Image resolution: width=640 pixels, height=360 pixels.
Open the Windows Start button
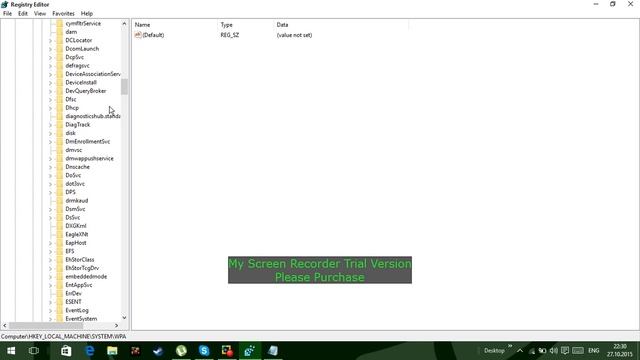click(x=11, y=351)
